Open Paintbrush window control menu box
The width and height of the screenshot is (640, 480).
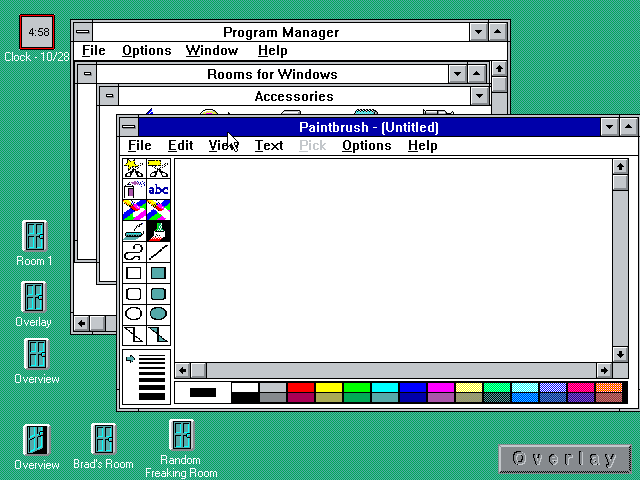point(129,127)
